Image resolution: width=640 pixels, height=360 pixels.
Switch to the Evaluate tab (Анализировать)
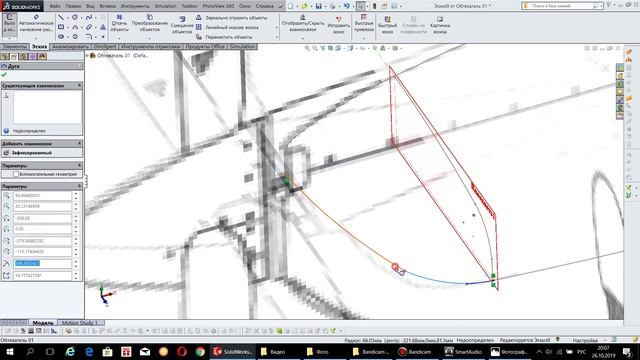[70, 47]
